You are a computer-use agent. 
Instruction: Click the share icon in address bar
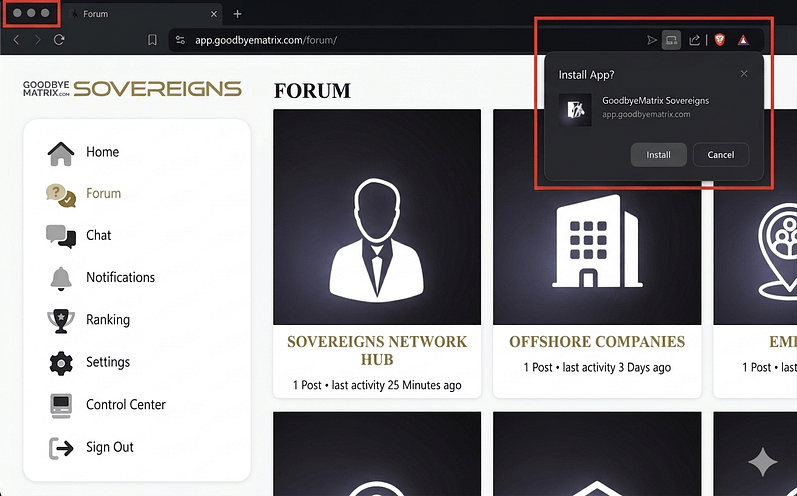(694, 40)
